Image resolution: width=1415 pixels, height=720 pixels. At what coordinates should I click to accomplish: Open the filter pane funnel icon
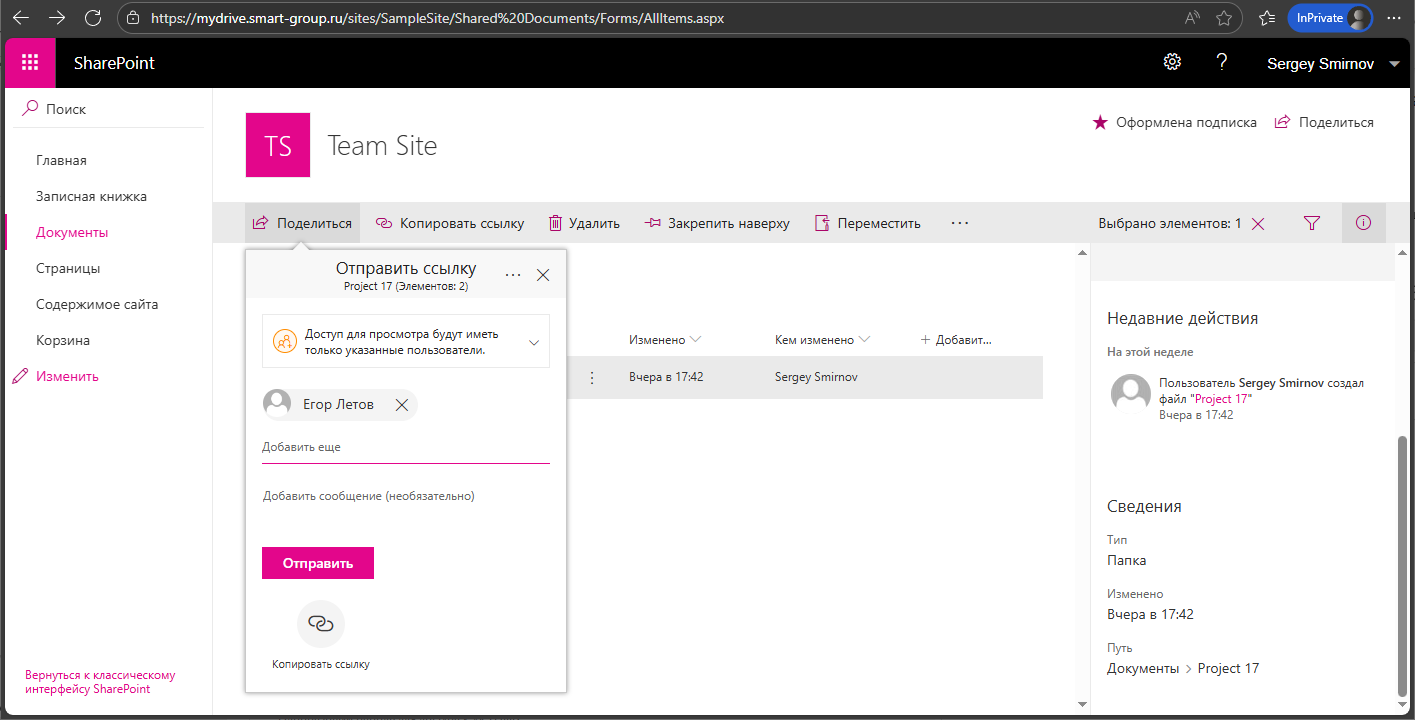(x=1312, y=223)
